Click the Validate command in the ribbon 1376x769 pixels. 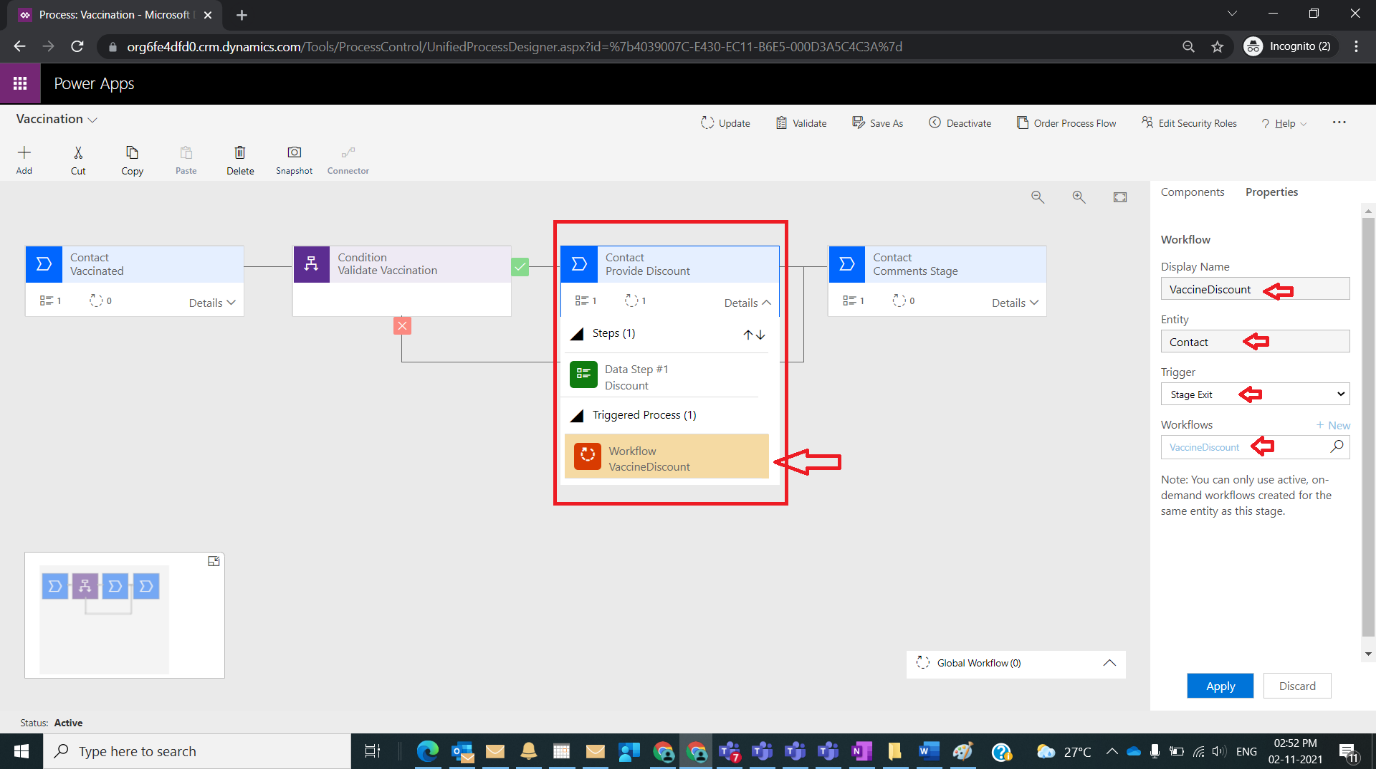click(x=800, y=122)
